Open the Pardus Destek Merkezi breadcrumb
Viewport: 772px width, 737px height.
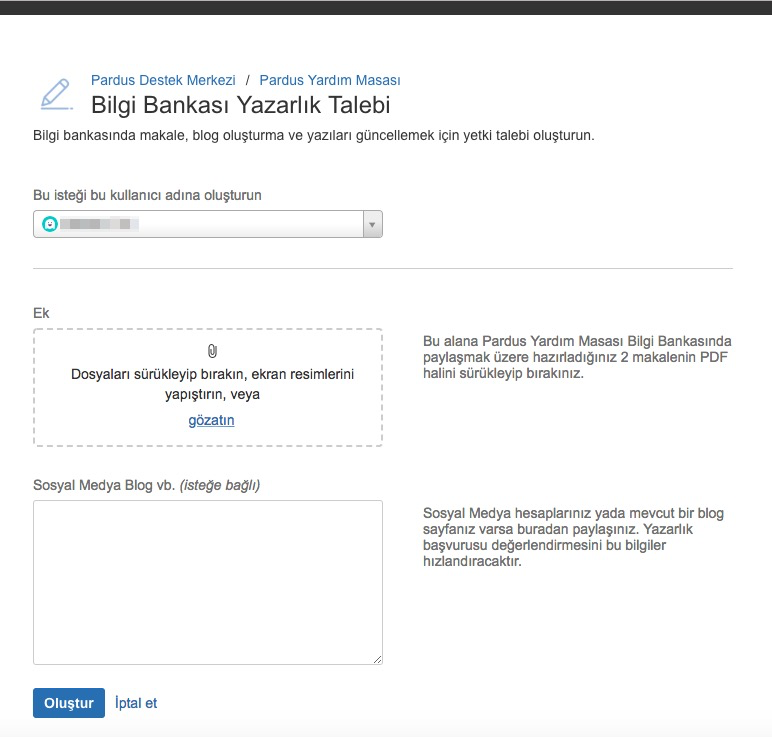163,80
